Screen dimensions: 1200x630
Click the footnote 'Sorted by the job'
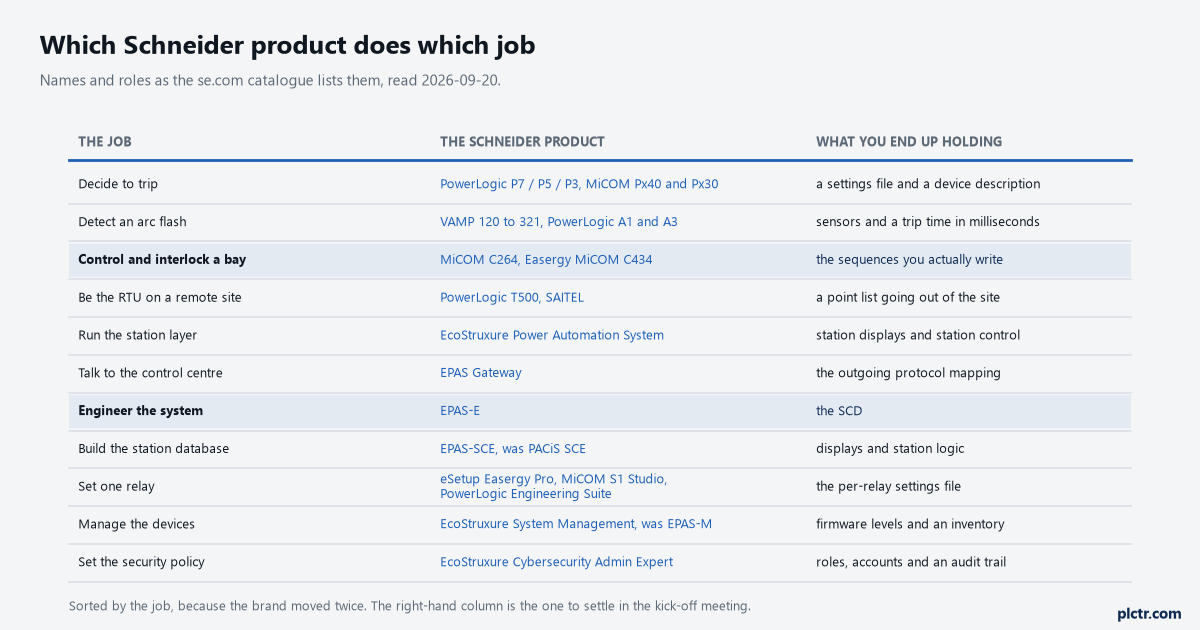409,606
